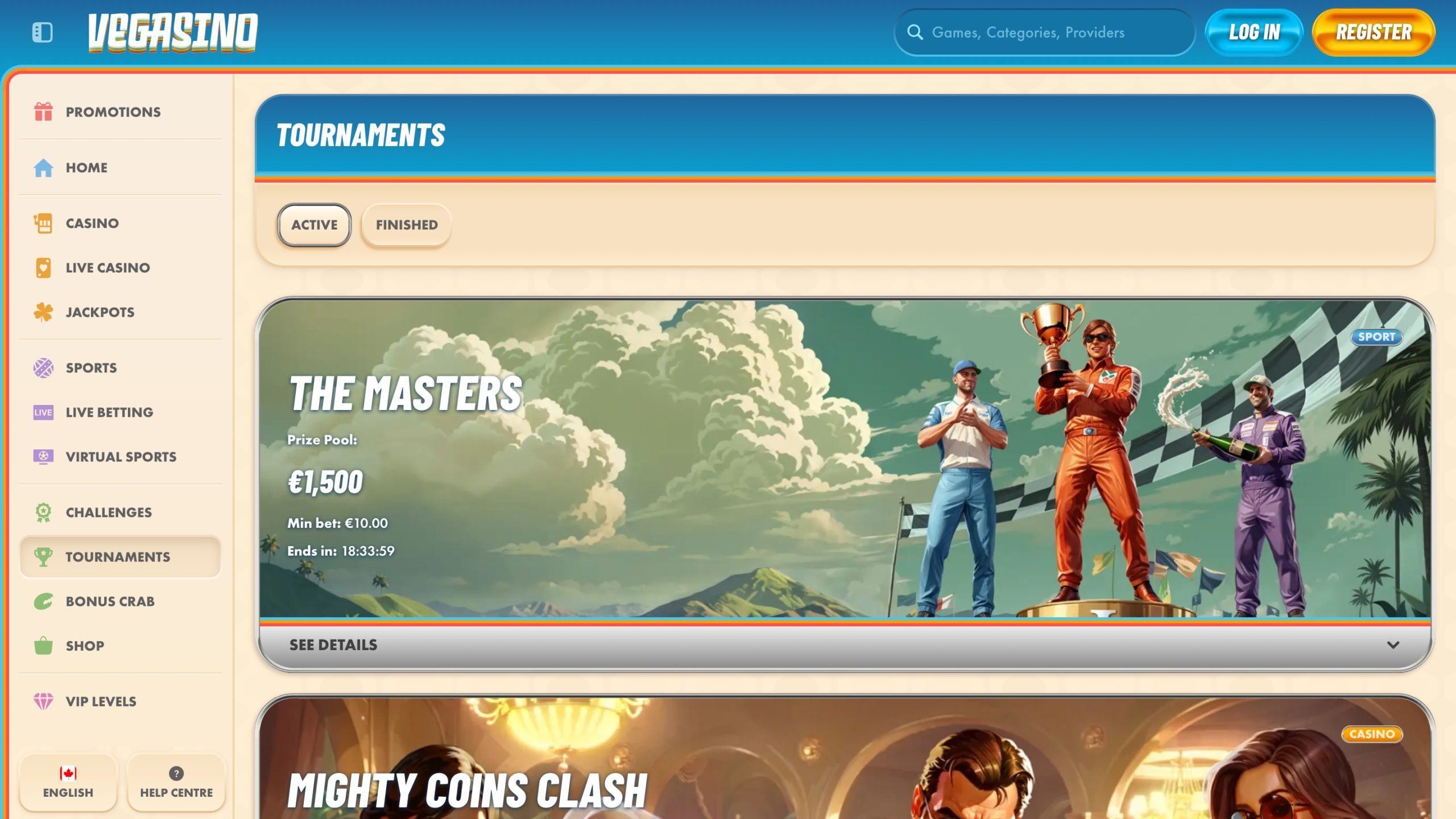
Task: Go to the Tournaments section
Action: pyautogui.click(x=118, y=557)
